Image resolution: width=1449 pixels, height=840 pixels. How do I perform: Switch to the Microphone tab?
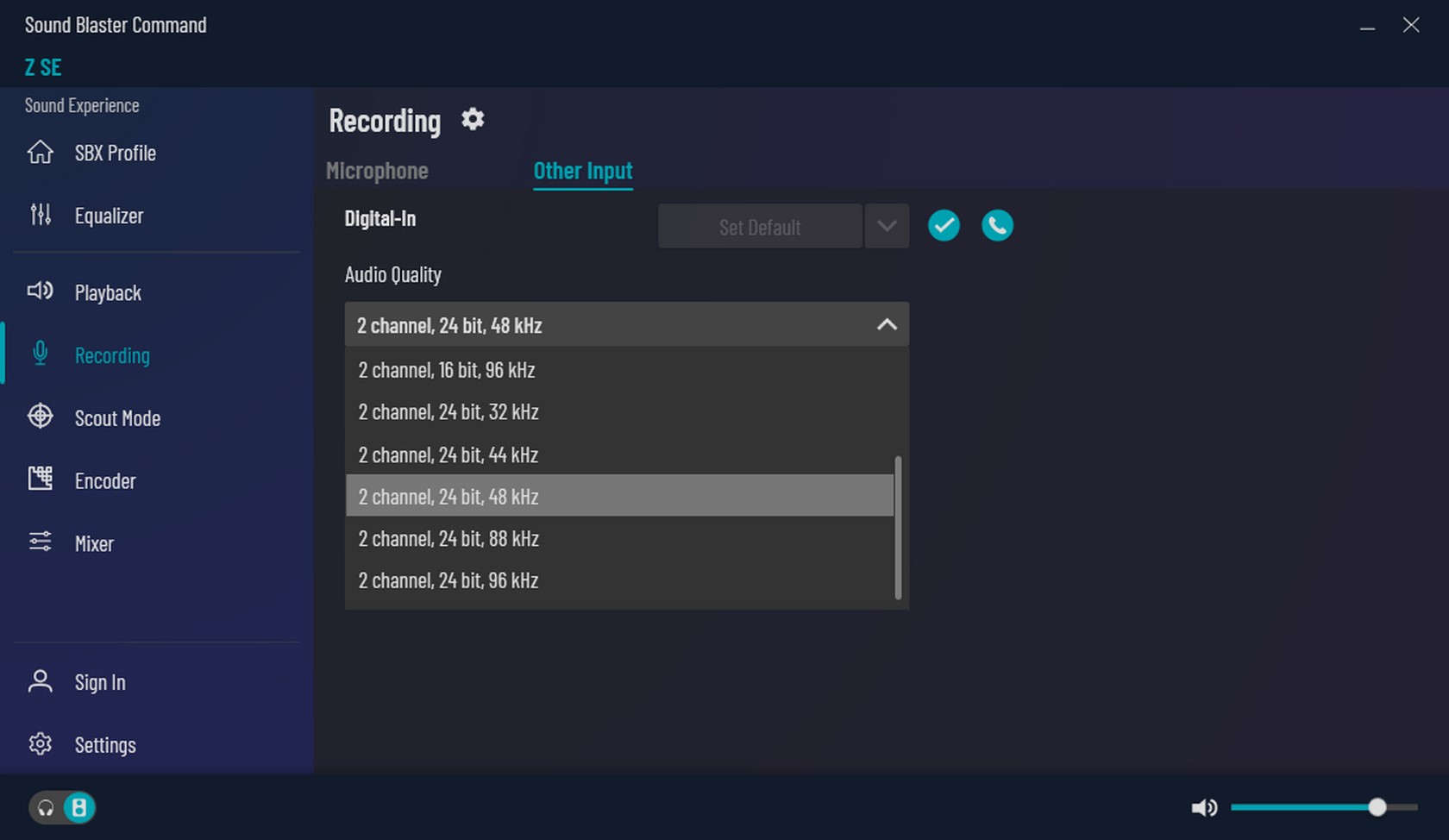[377, 171]
